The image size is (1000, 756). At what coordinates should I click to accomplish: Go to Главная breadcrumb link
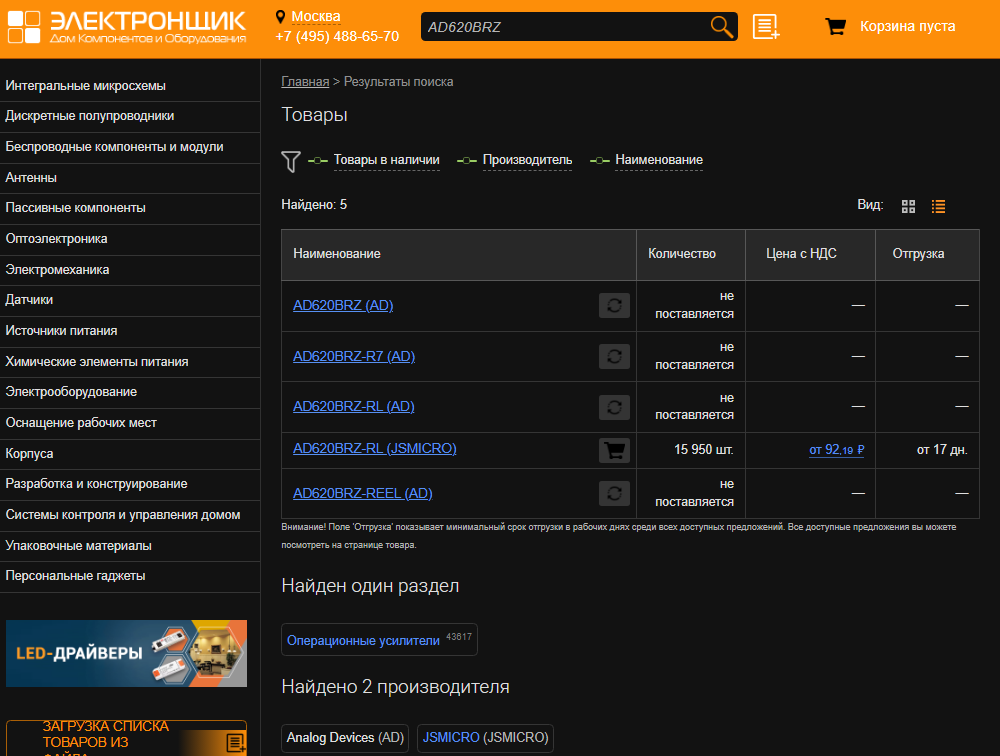point(305,82)
